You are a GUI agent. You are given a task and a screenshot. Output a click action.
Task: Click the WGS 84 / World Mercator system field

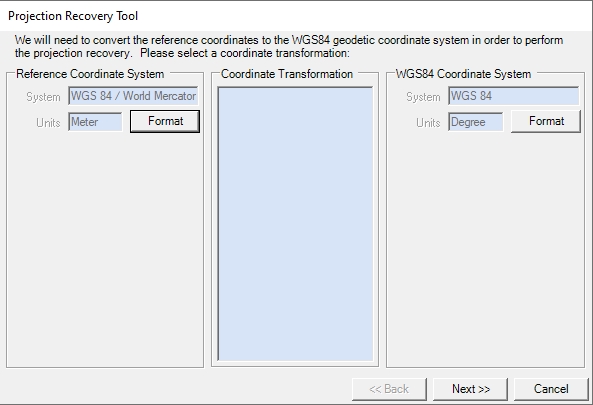coord(133,96)
